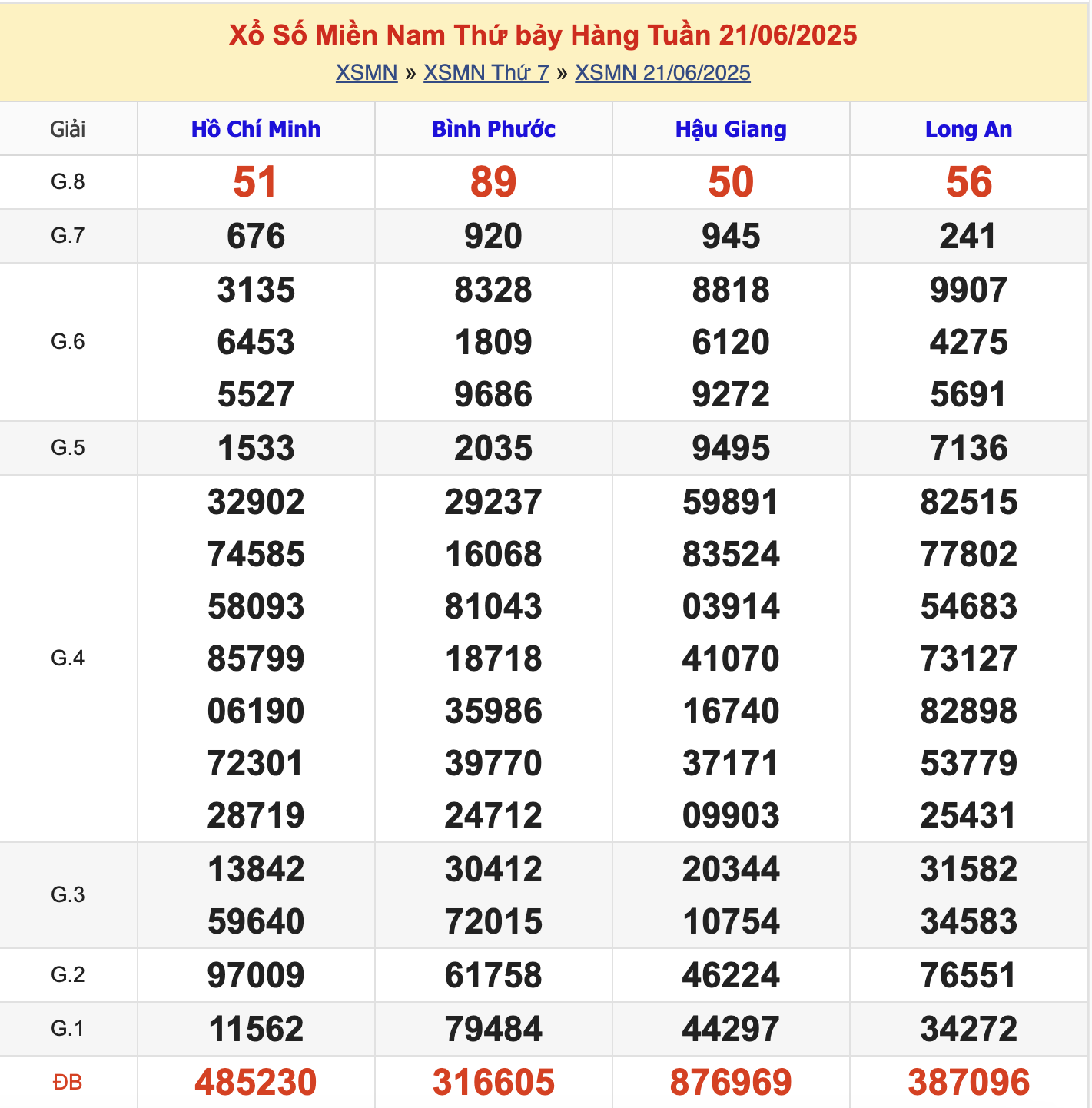Image resolution: width=1092 pixels, height=1108 pixels.
Task: Click the G.4 number 03914
Action: click(x=731, y=607)
